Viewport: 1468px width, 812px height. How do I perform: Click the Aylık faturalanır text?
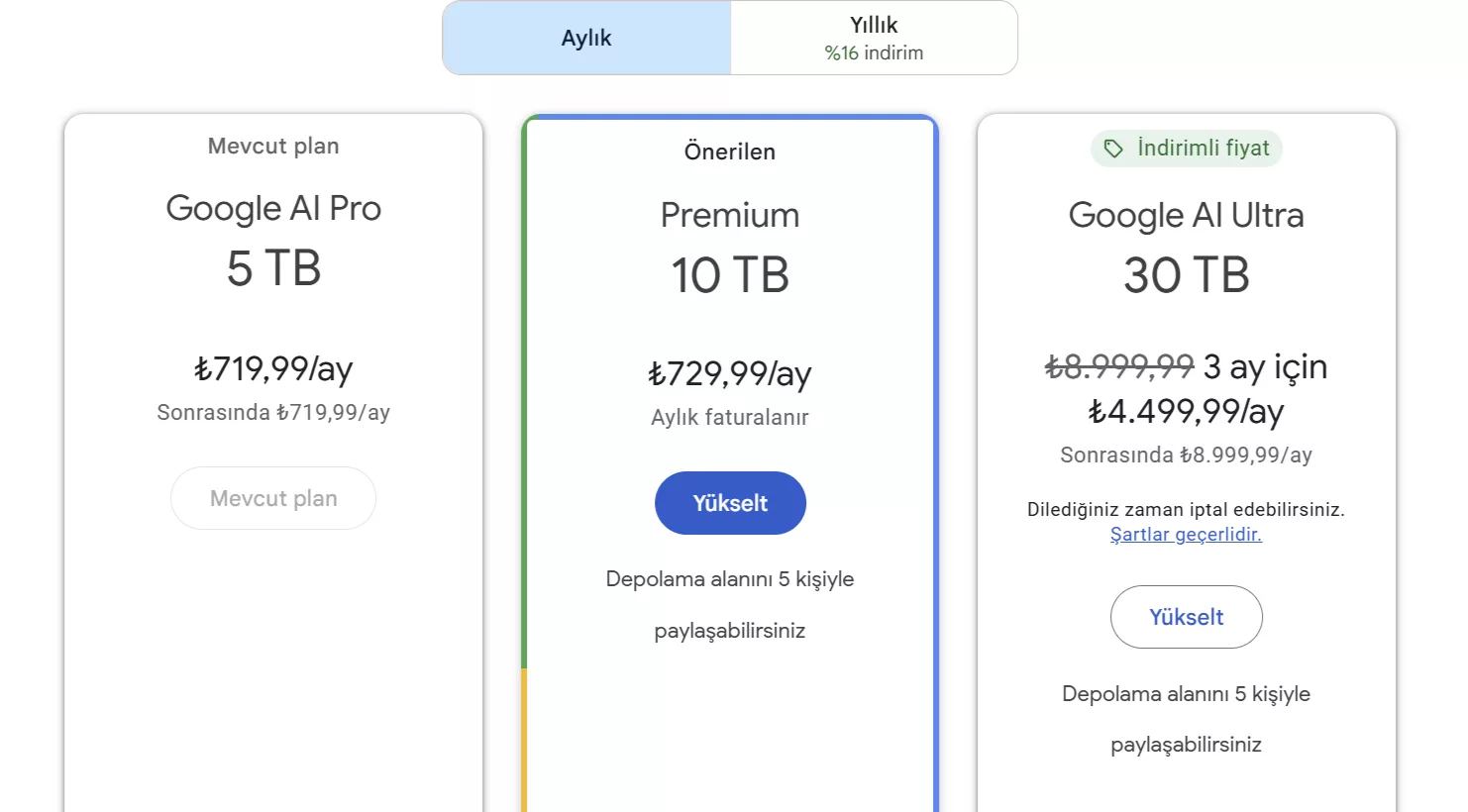click(730, 417)
